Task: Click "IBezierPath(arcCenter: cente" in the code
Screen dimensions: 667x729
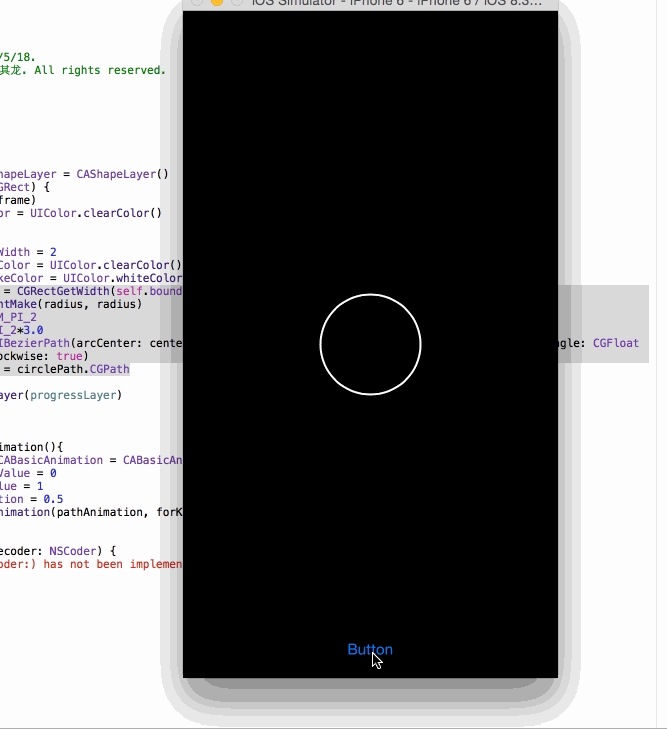Action: click(91, 344)
